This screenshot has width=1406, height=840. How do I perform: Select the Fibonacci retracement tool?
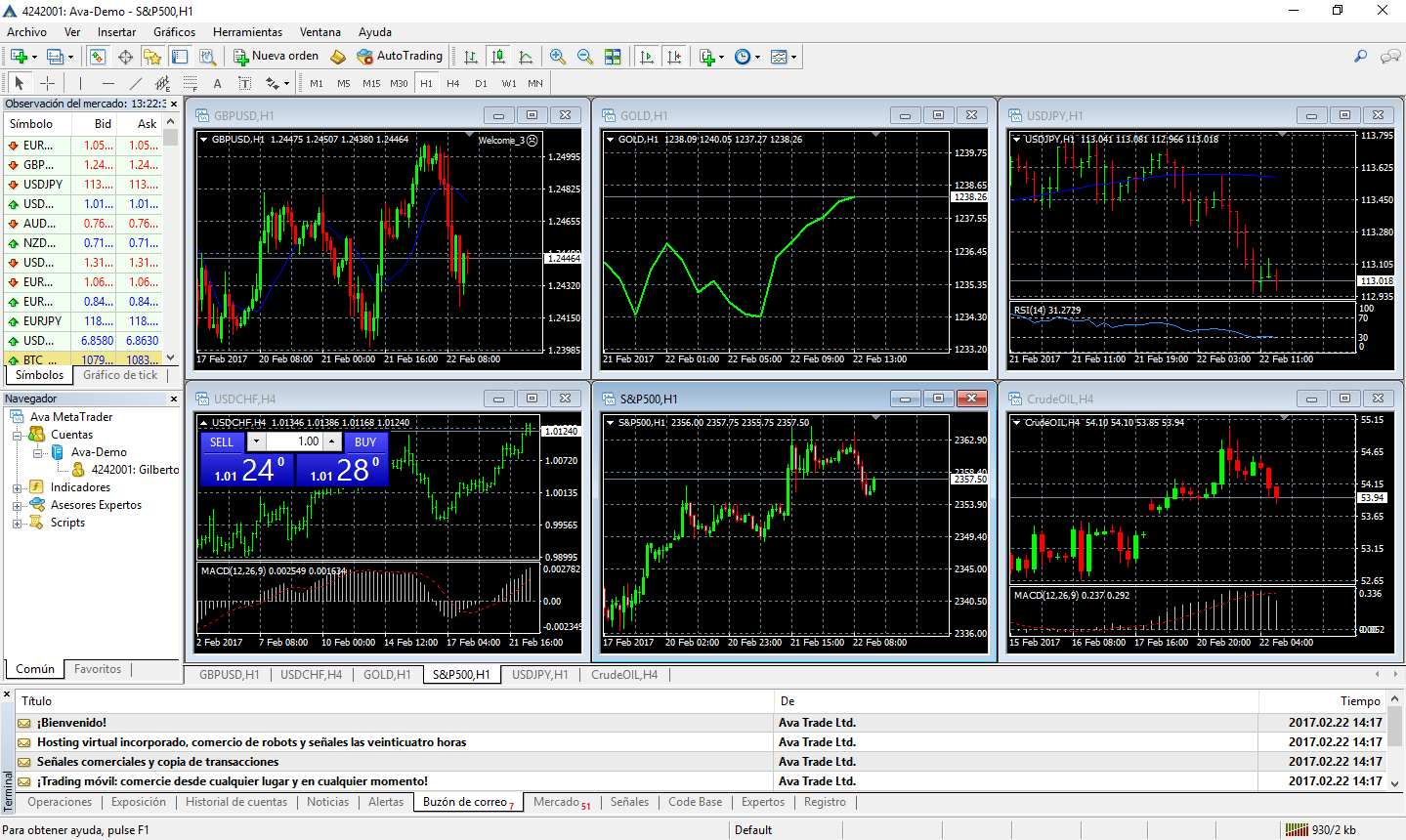[189, 83]
